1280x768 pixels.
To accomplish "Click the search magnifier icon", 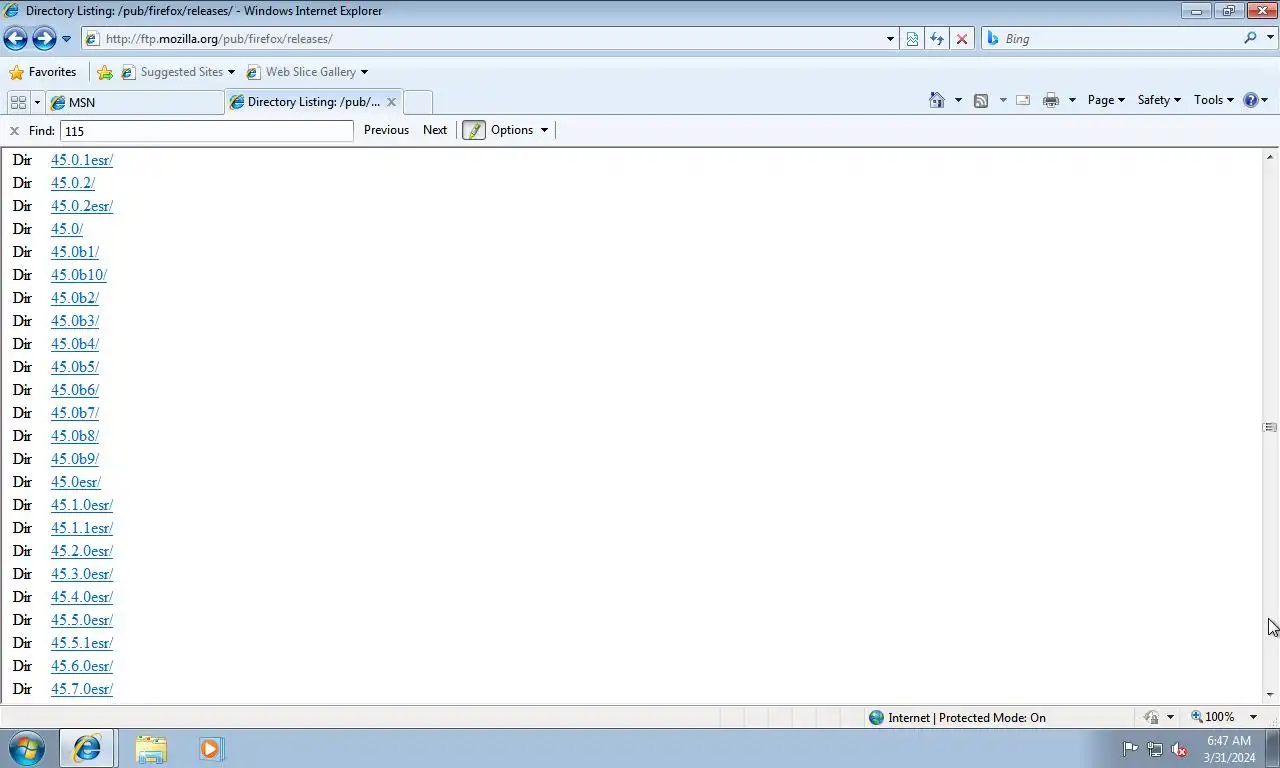I will tap(1250, 38).
